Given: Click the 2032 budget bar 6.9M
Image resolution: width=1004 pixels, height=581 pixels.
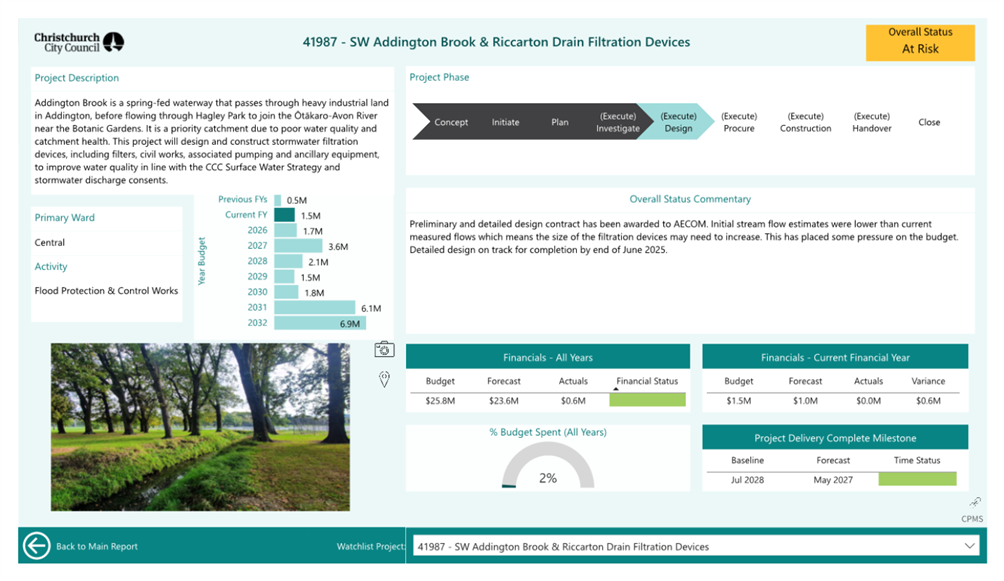Looking at the screenshot, I should click(320, 323).
